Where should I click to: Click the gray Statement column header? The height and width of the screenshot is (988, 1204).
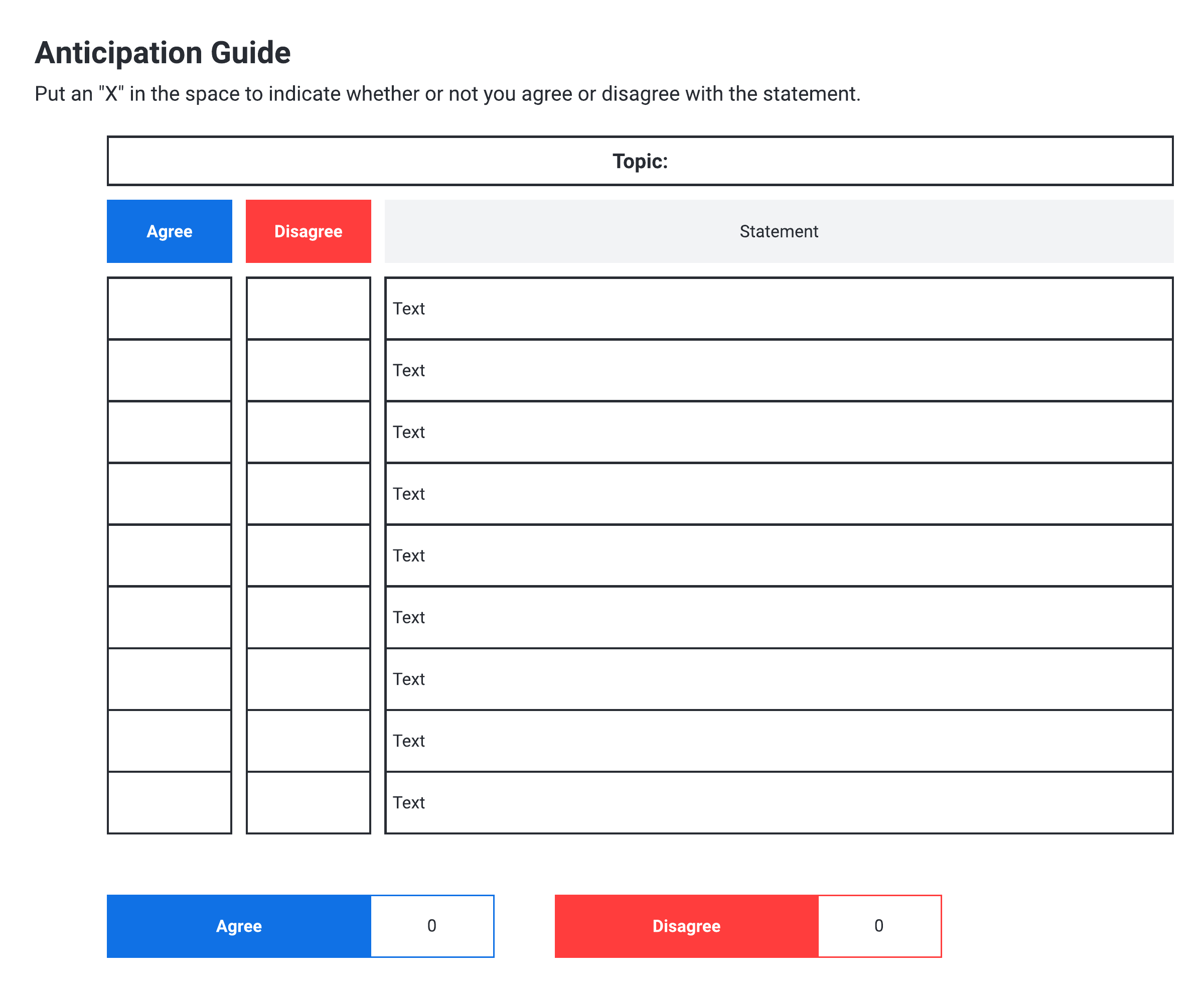pyautogui.click(x=779, y=231)
